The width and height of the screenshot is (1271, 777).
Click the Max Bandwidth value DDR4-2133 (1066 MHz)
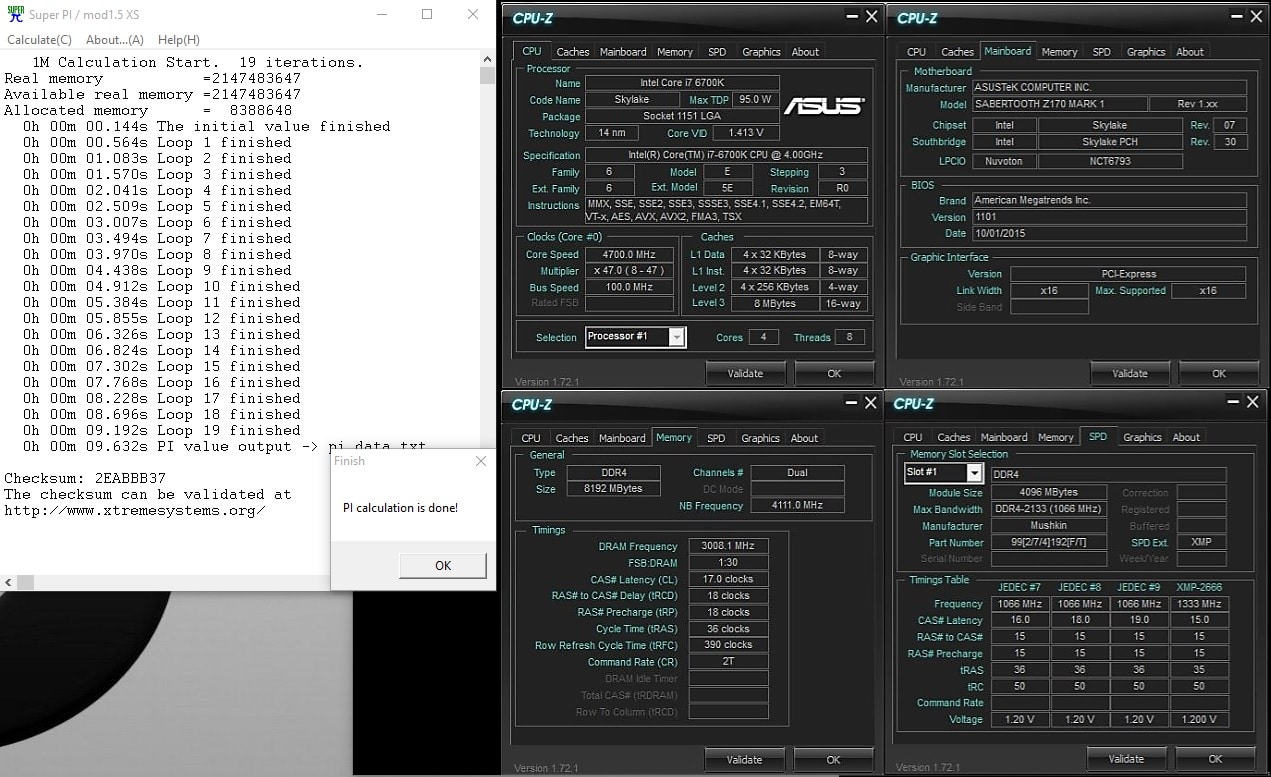pyautogui.click(x=1048, y=510)
